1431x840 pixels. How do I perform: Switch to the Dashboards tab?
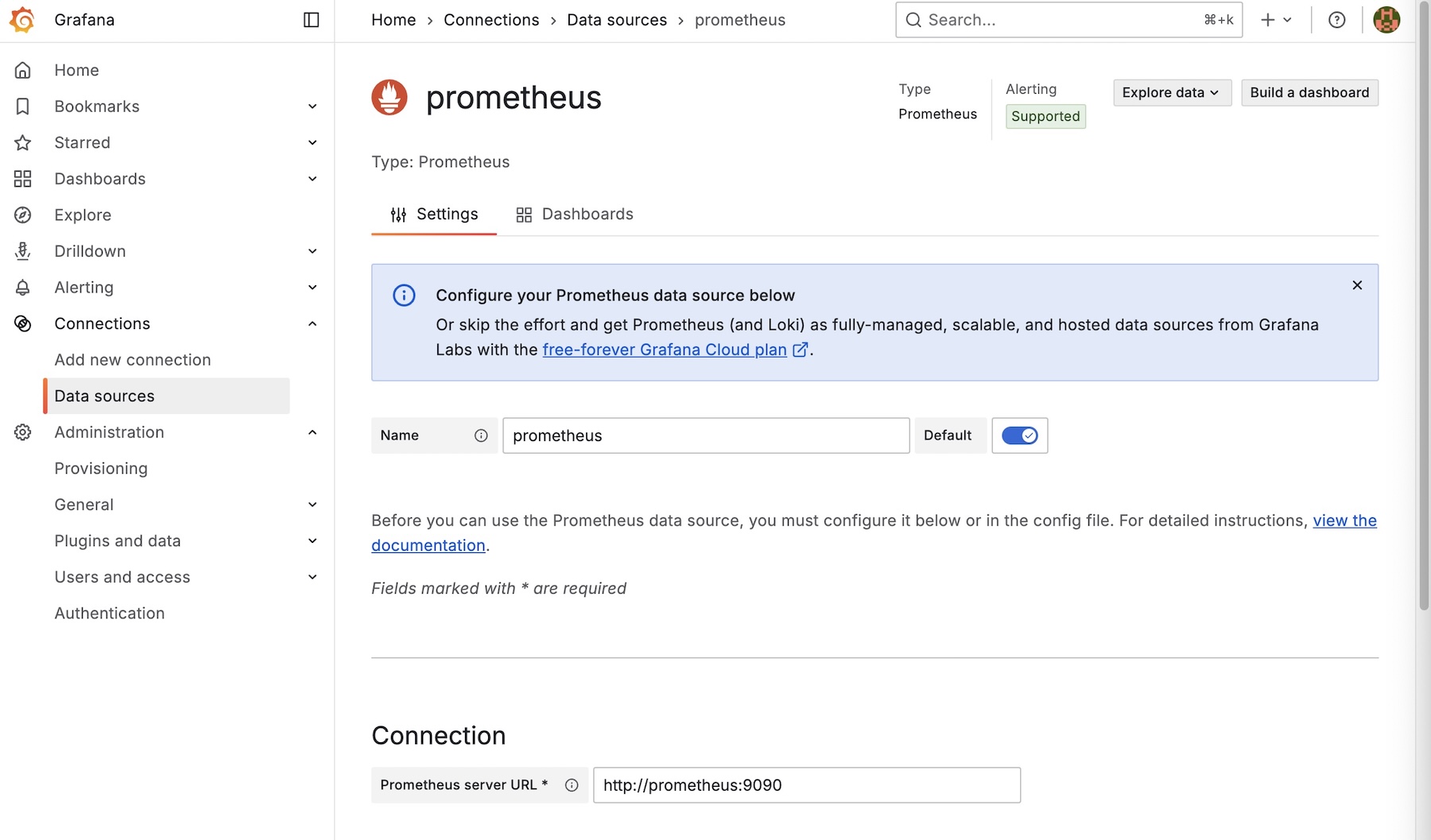[575, 215]
